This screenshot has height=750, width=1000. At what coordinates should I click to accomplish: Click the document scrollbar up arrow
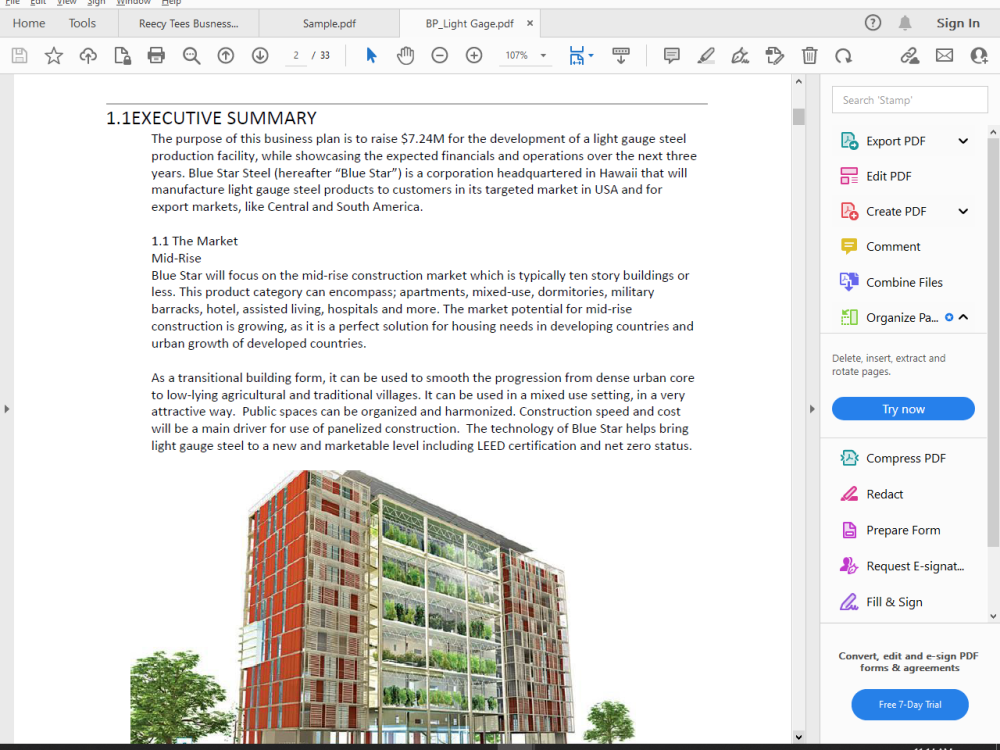pos(798,82)
